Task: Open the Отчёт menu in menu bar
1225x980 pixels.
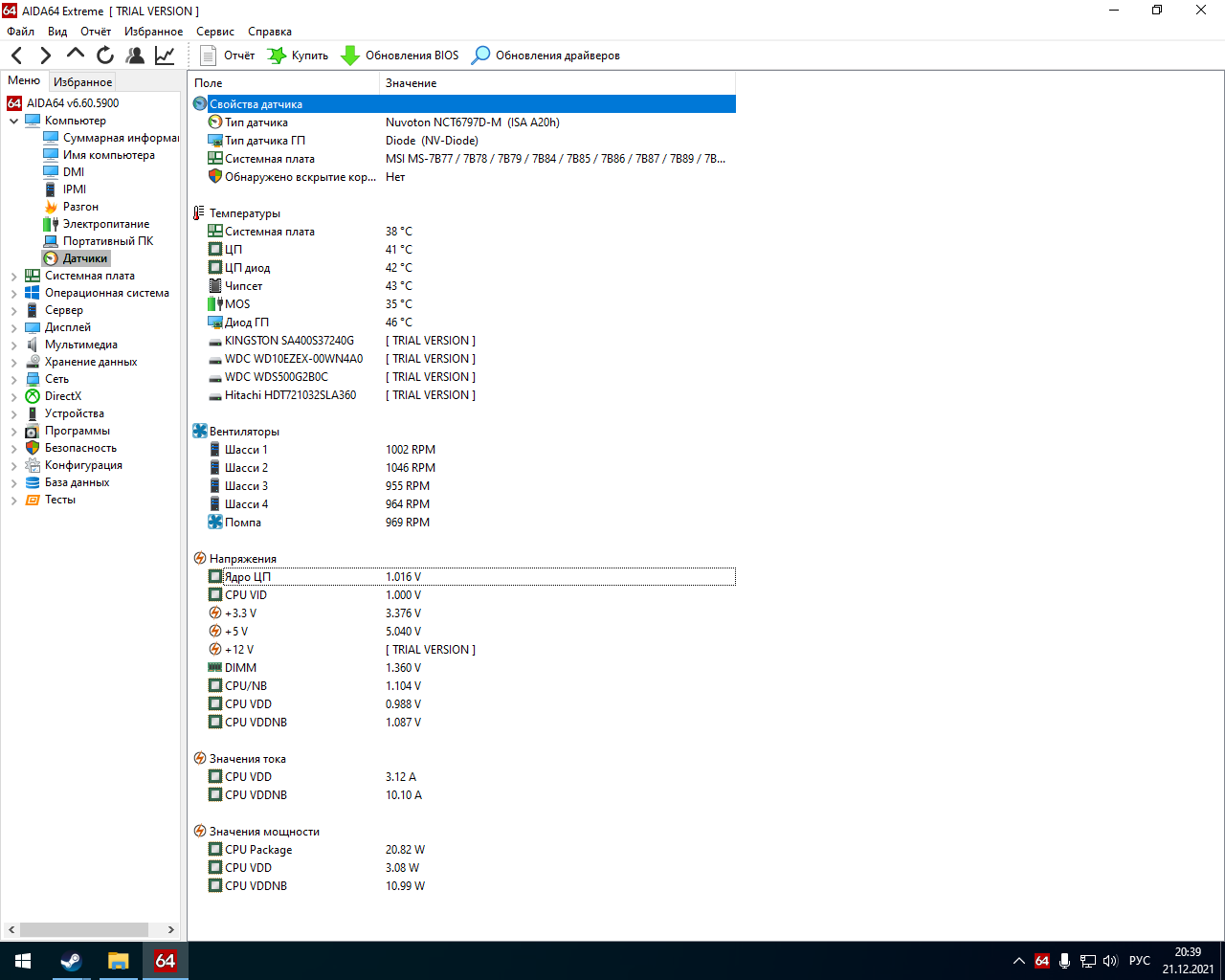Action: coord(96,32)
